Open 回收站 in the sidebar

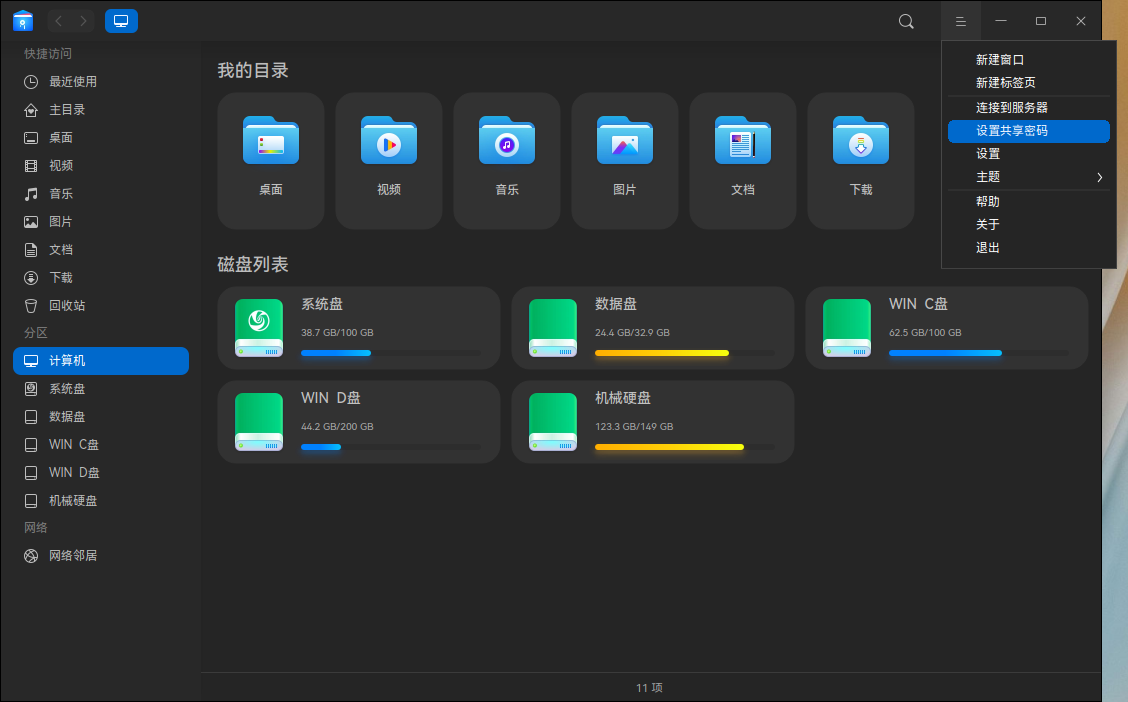(101, 306)
